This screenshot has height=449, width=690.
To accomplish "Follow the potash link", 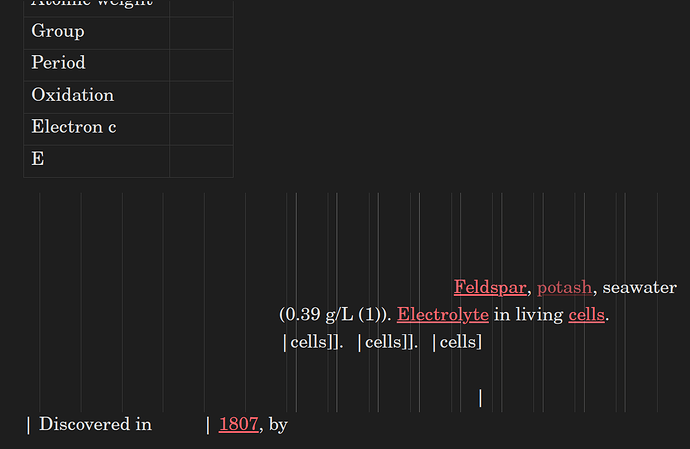I will click(x=564, y=287).
